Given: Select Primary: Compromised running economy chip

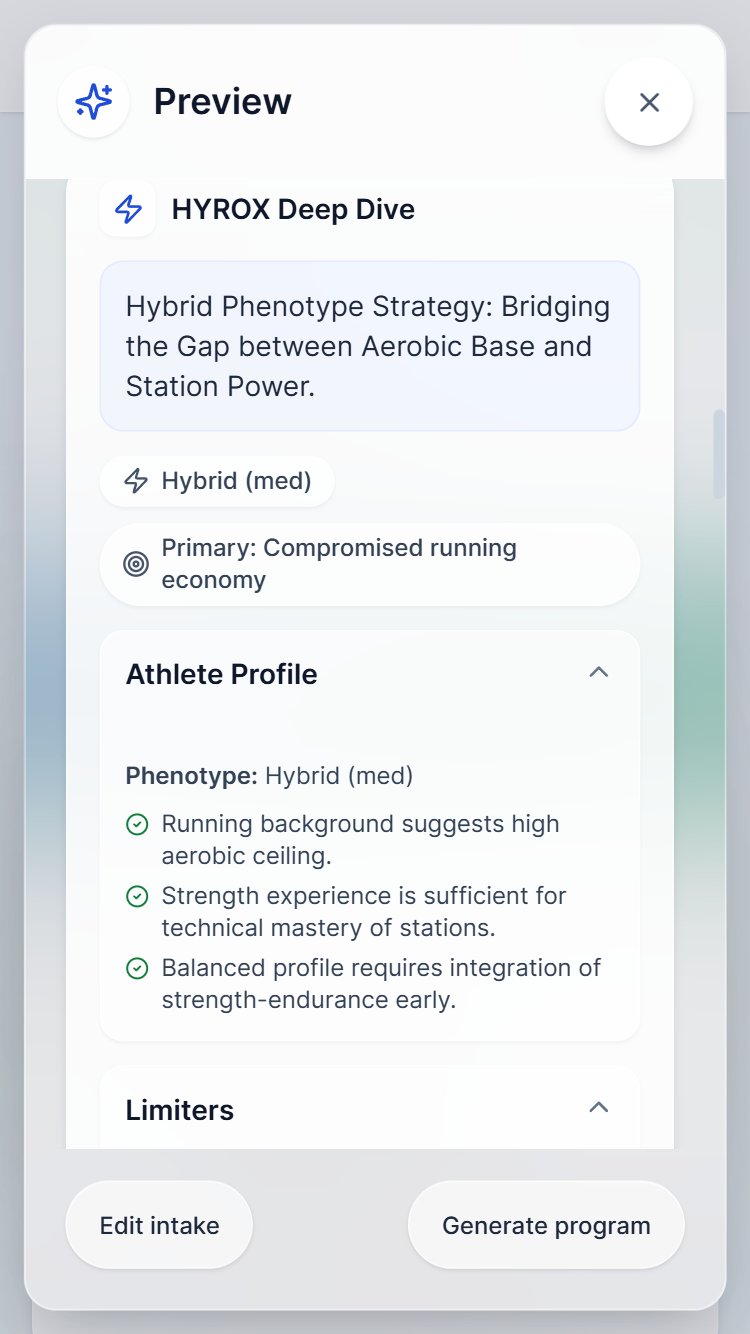Looking at the screenshot, I should [369, 564].
